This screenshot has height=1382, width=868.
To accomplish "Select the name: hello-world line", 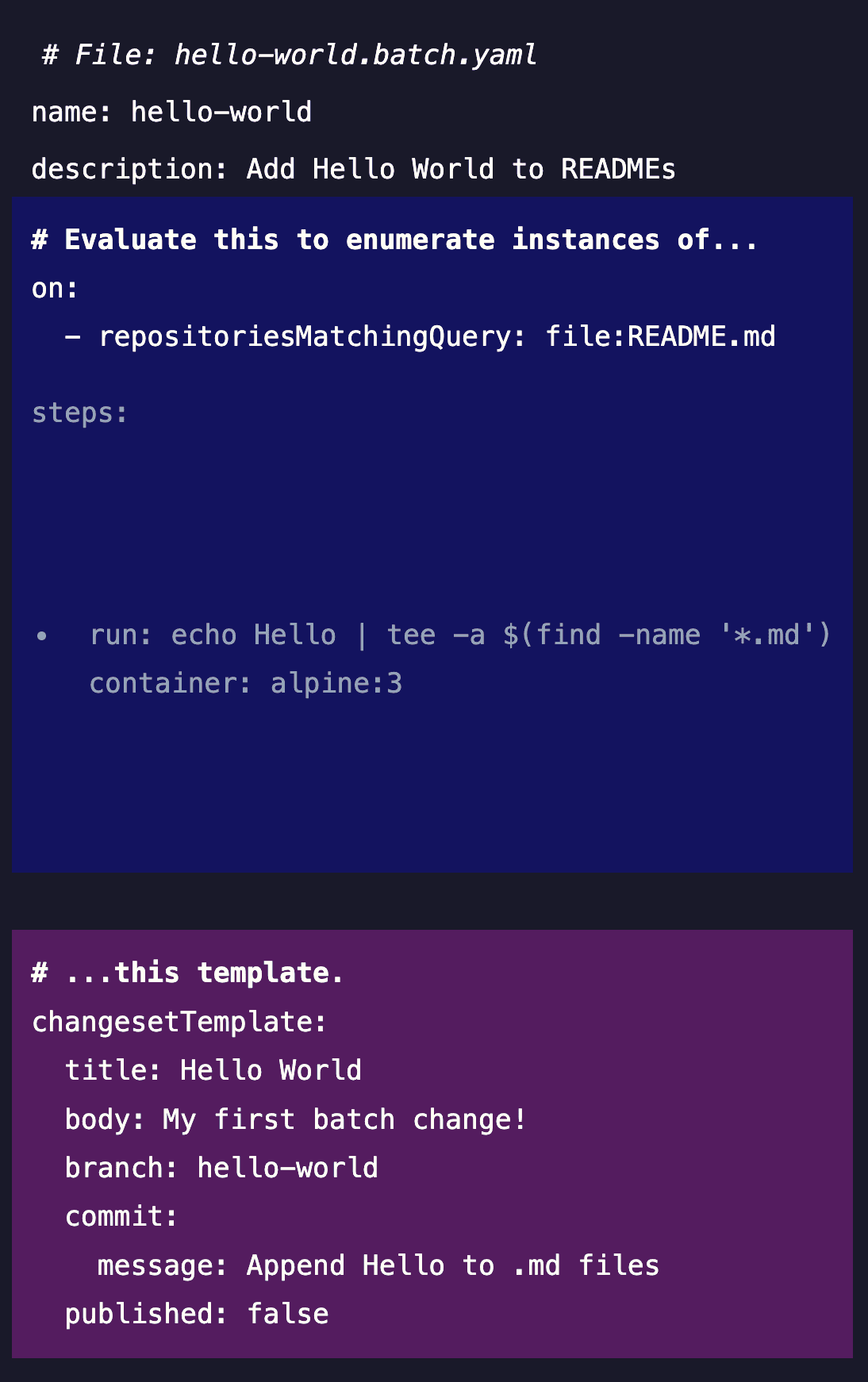I will click(171, 112).
